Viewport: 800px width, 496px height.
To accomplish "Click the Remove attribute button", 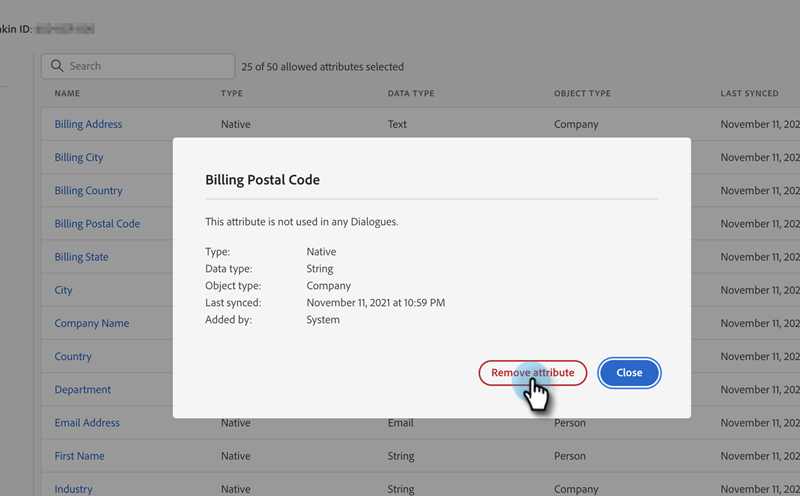I will point(532,373).
